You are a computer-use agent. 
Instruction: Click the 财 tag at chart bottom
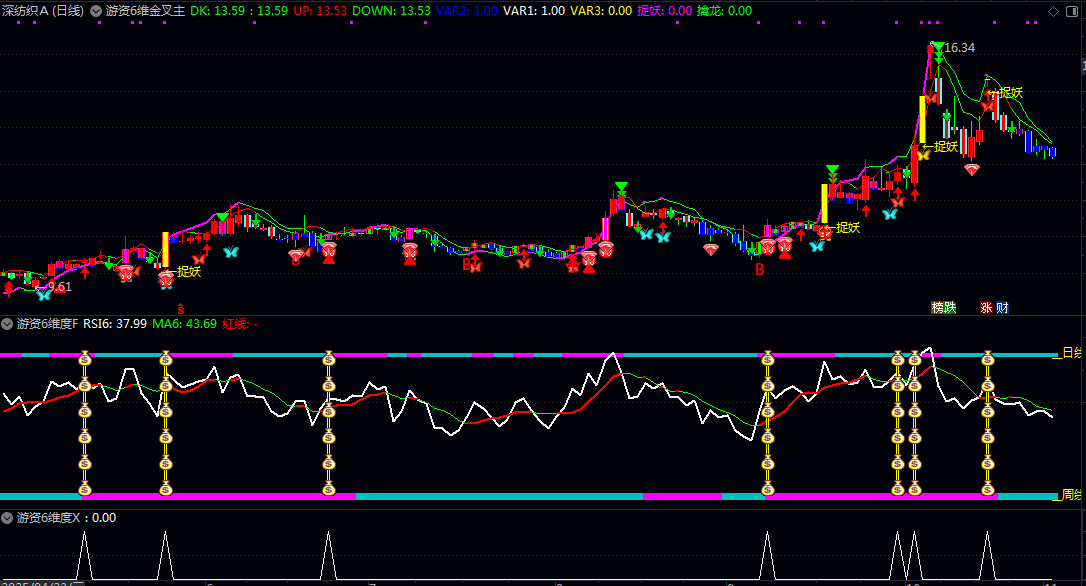pyautogui.click(x=1002, y=307)
